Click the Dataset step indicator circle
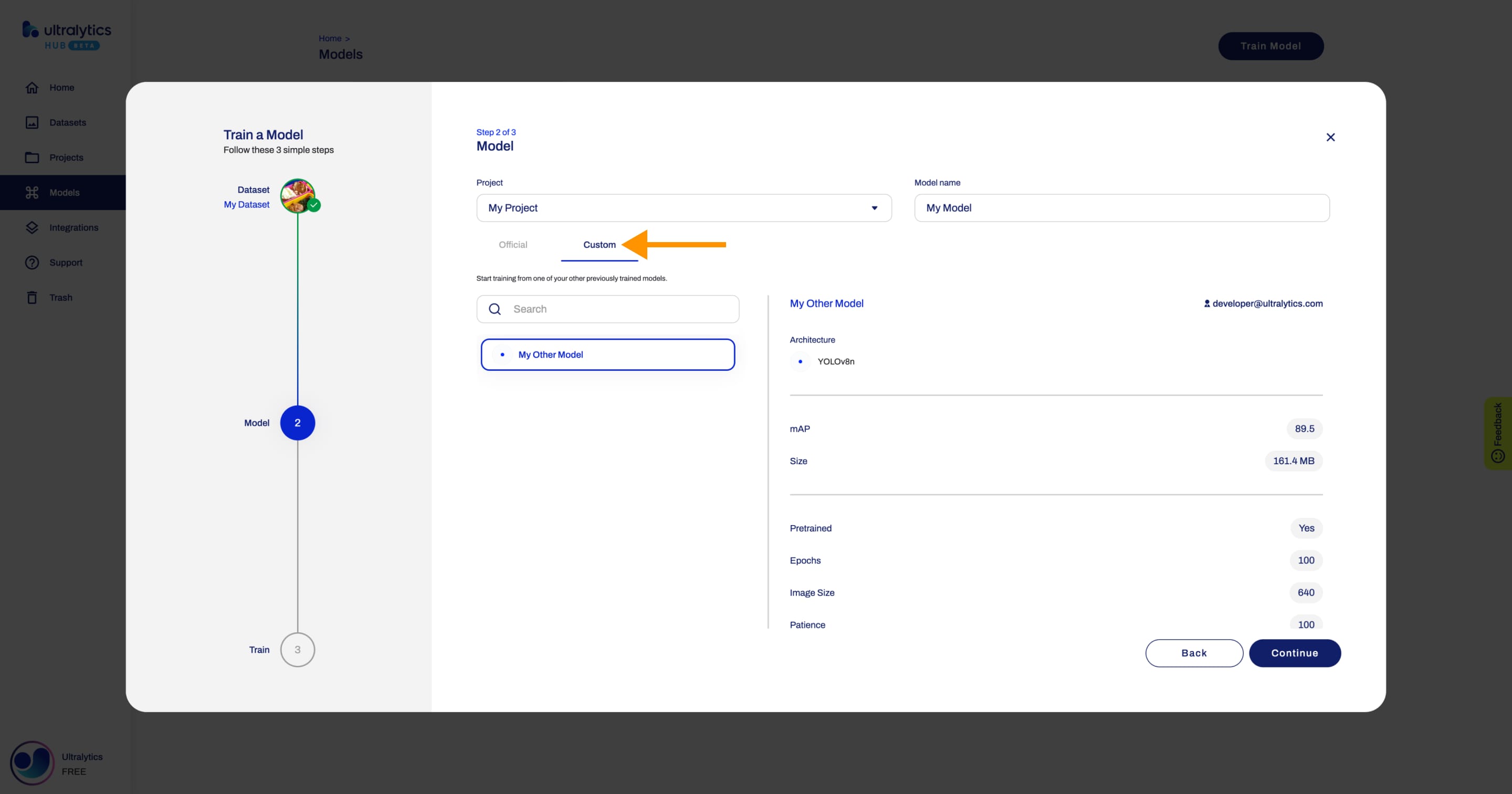Image resolution: width=1512 pixels, height=794 pixels. (x=298, y=196)
